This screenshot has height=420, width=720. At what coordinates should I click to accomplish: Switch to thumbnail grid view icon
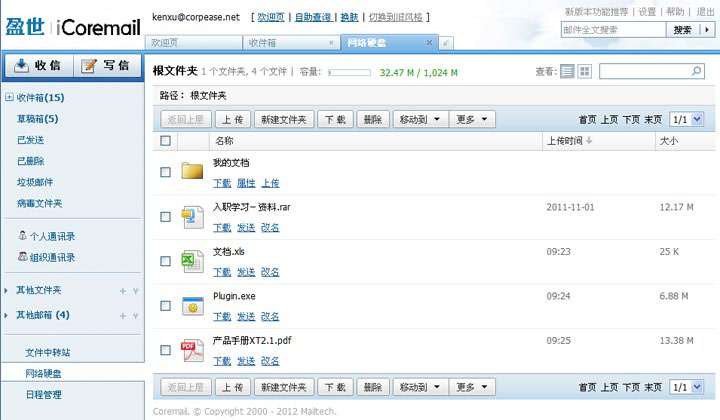pos(585,72)
